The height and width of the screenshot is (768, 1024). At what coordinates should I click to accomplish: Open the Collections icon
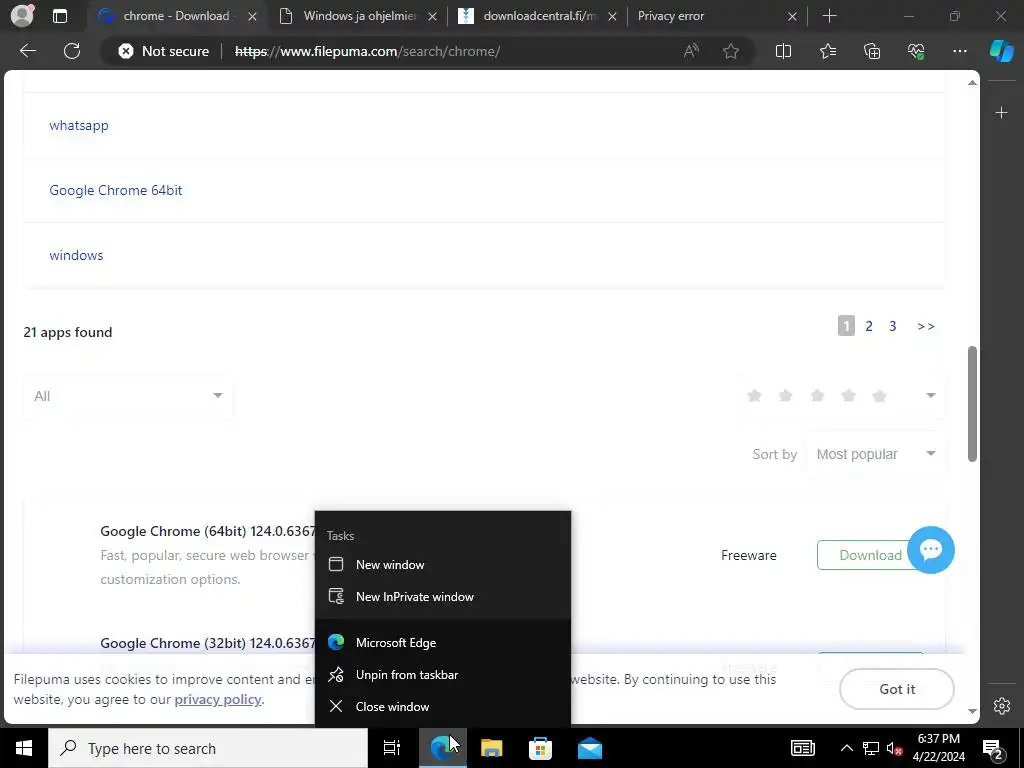(872, 51)
